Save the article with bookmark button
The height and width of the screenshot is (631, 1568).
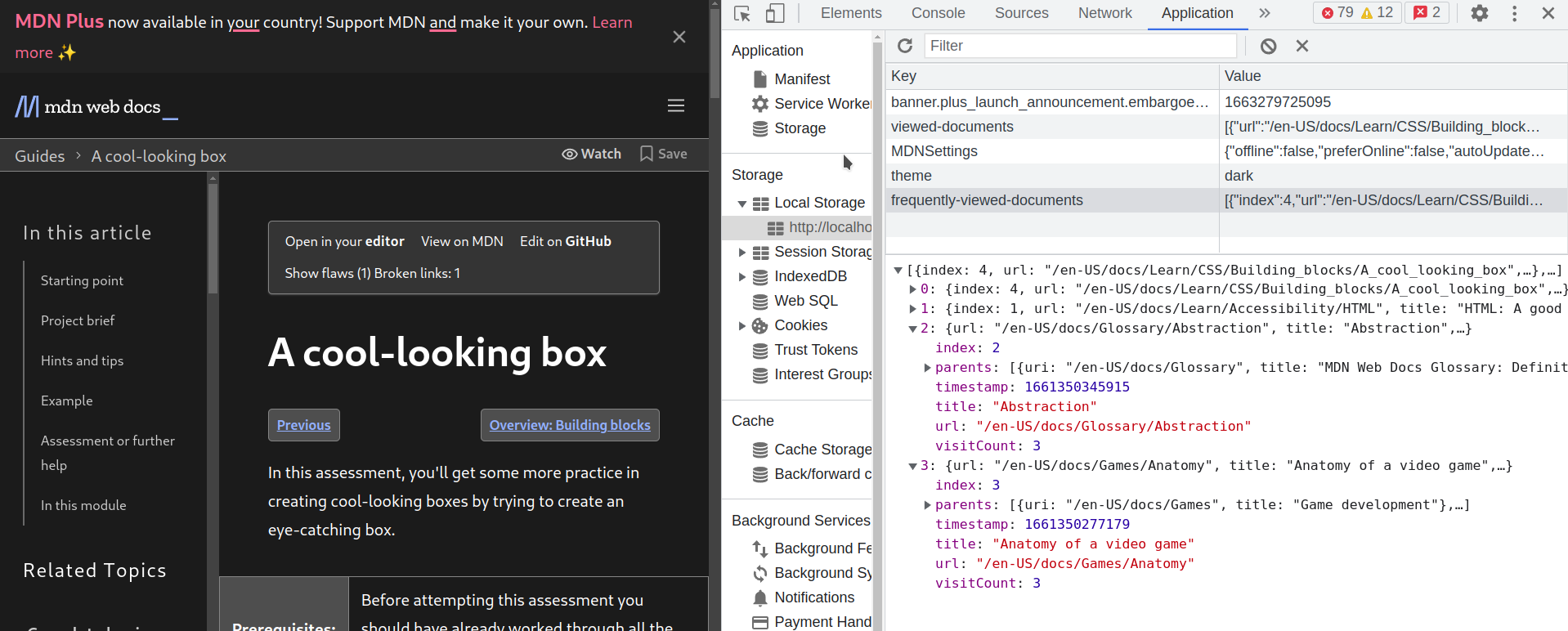[663, 154]
